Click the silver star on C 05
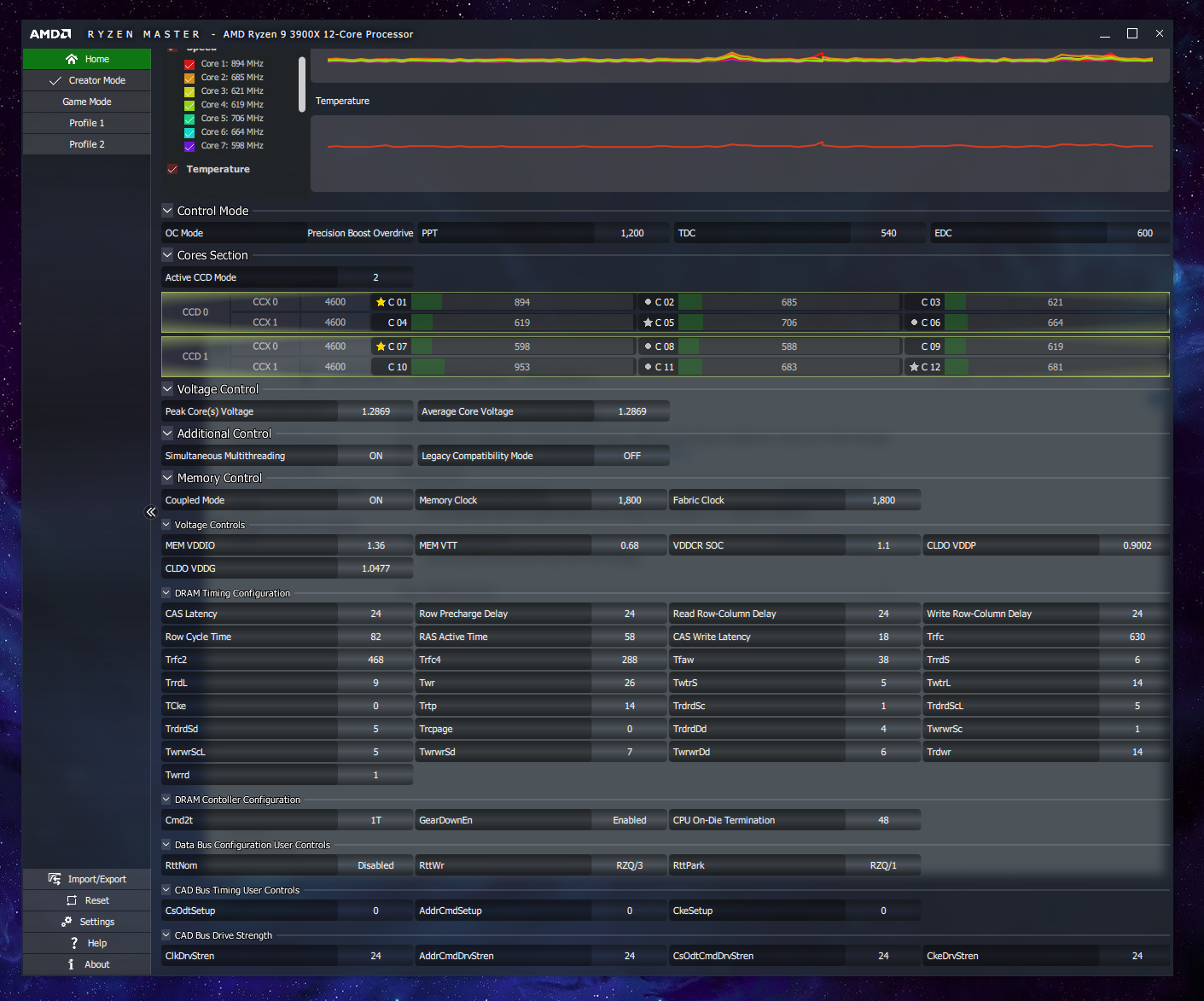 click(648, 323)
